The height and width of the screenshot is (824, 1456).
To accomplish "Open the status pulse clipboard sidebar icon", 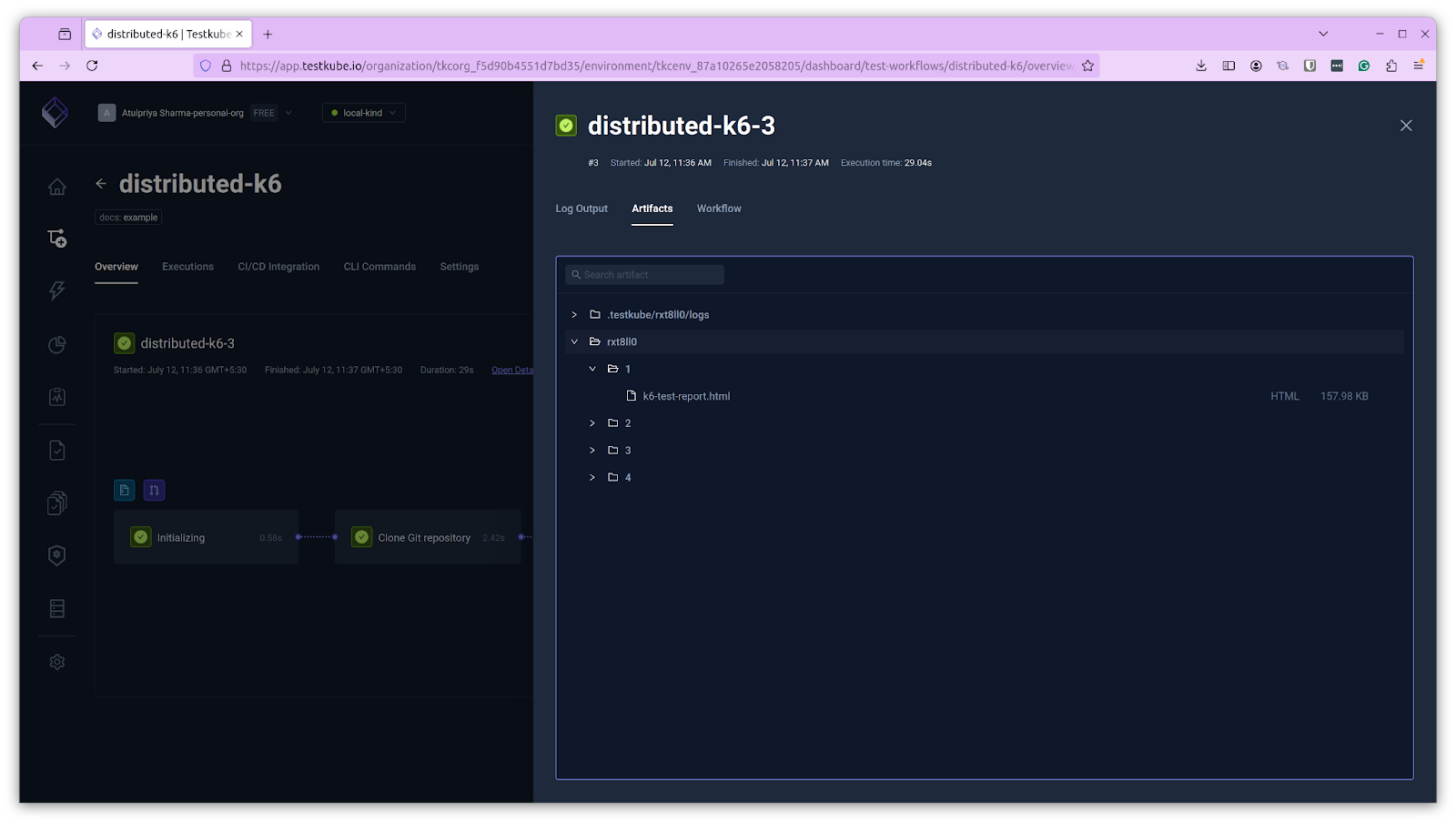I will coord(57,396).
